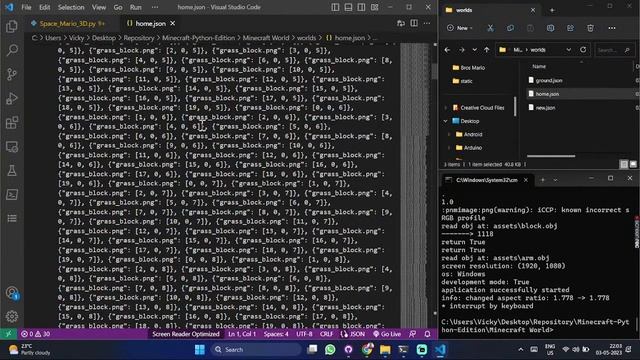Switch File Explorer to details view
640x360 pixels.
[624, 164]
